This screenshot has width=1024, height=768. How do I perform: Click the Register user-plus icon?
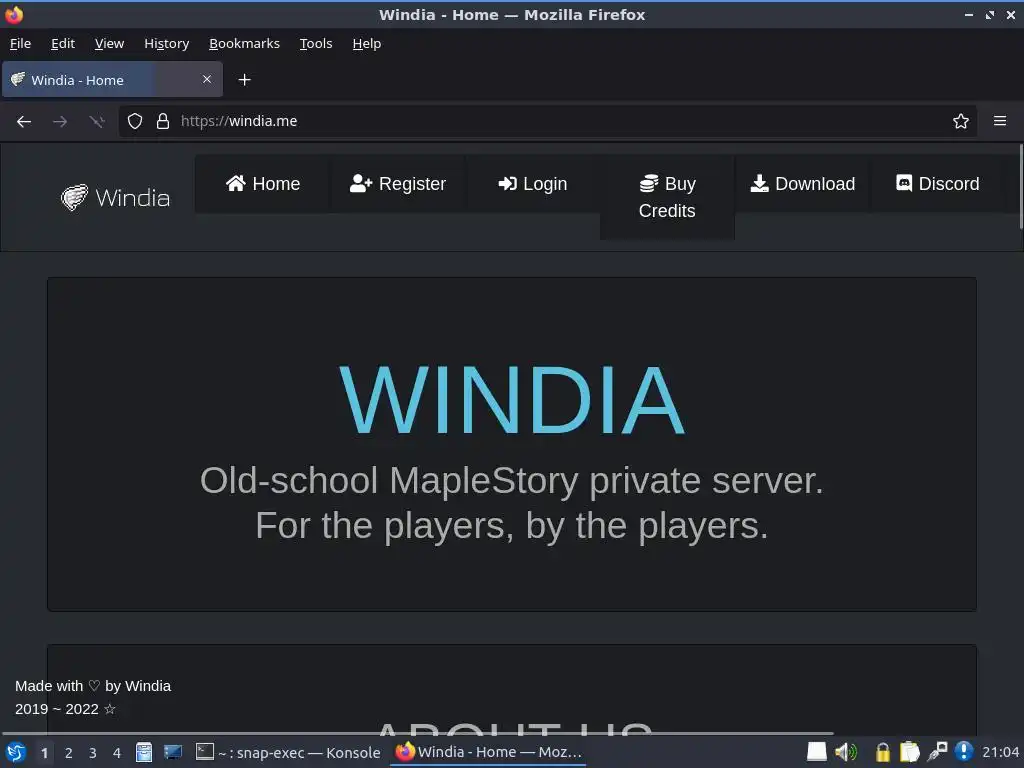click(x=360, y=184)
